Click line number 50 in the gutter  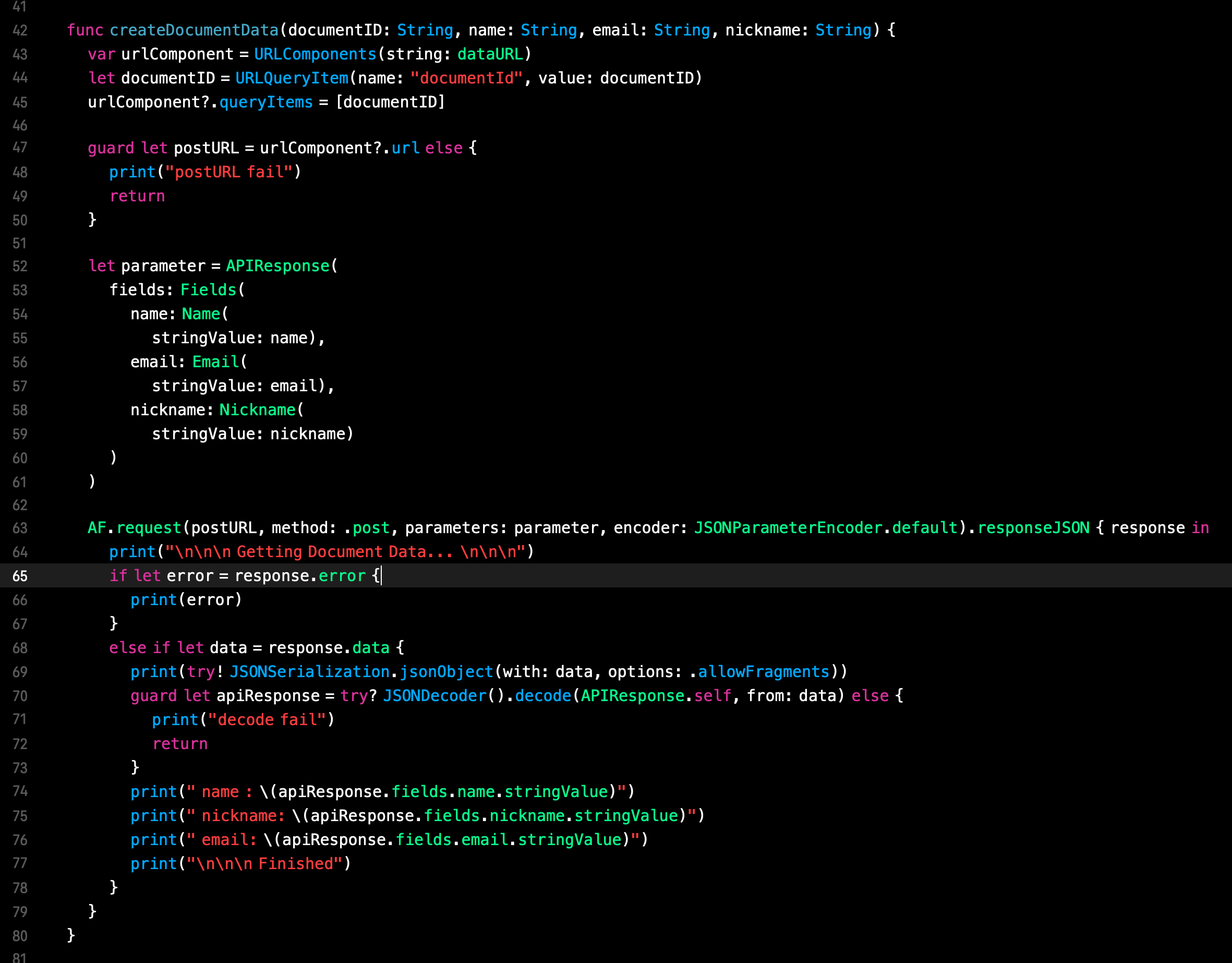pyautogui.click(x=20, y=220)
